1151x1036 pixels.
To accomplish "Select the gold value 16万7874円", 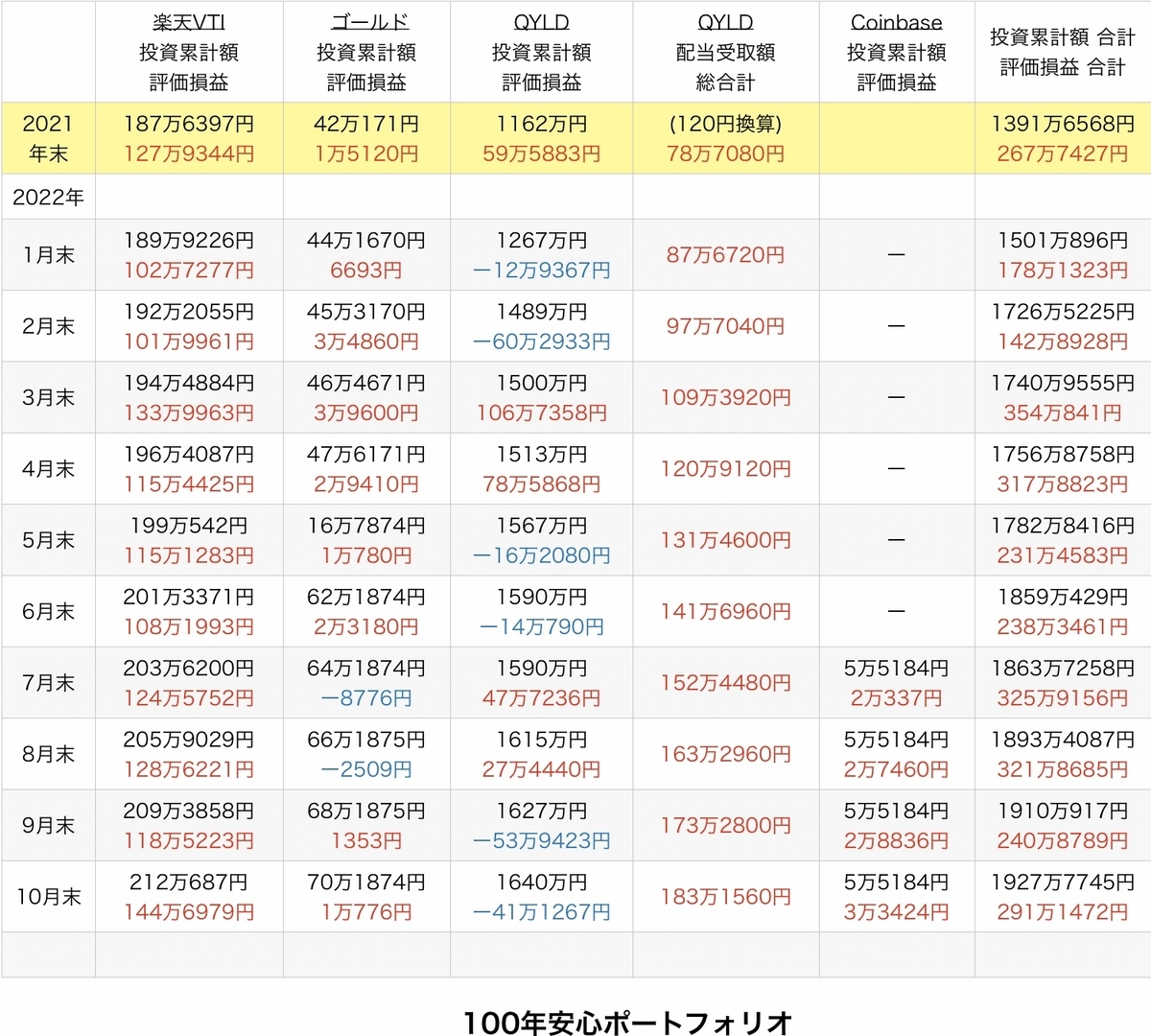I will point(366,526).
